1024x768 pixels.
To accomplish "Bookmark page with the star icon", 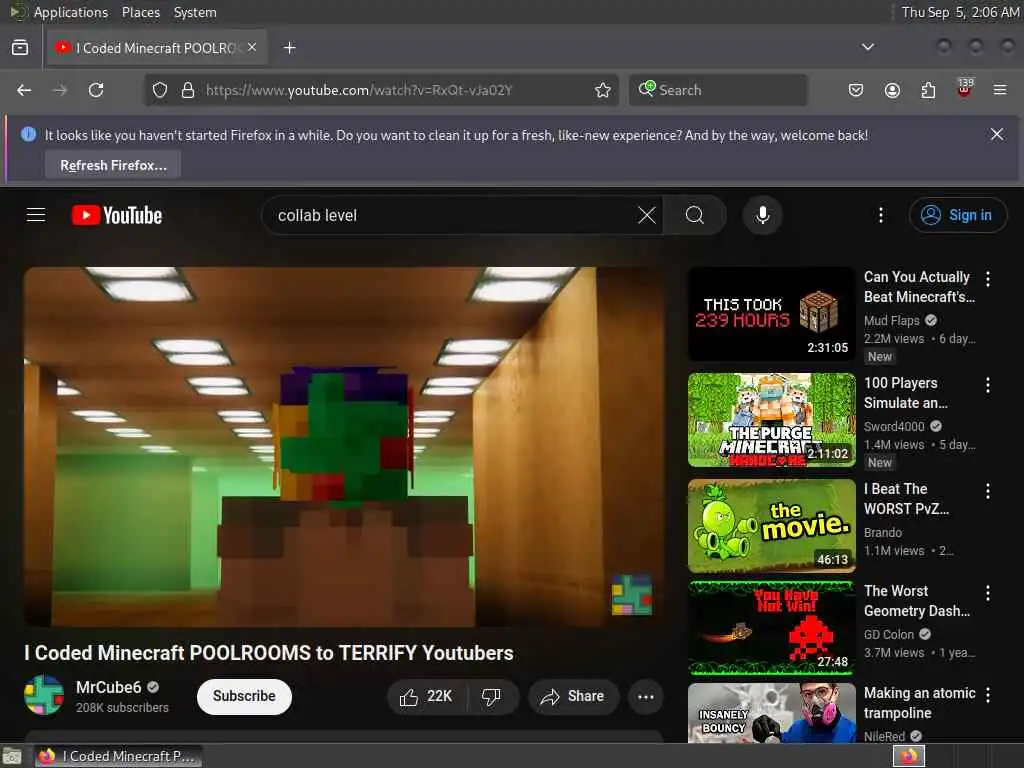I will click(603, 90).
